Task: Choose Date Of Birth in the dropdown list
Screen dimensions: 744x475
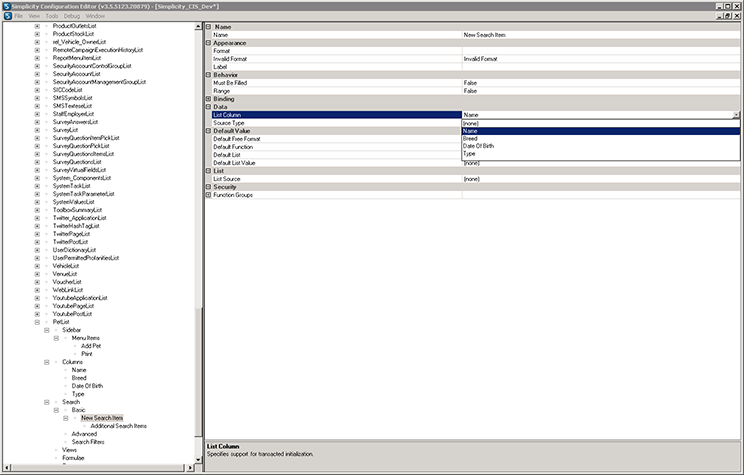Action: click(601, 146)
